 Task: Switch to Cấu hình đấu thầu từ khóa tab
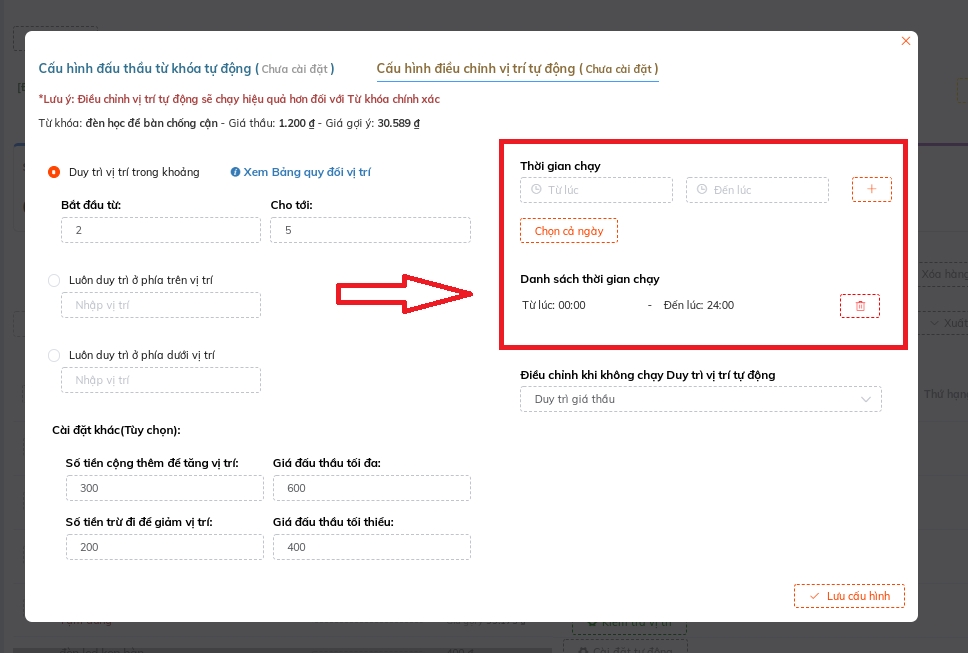coord(186,68)
